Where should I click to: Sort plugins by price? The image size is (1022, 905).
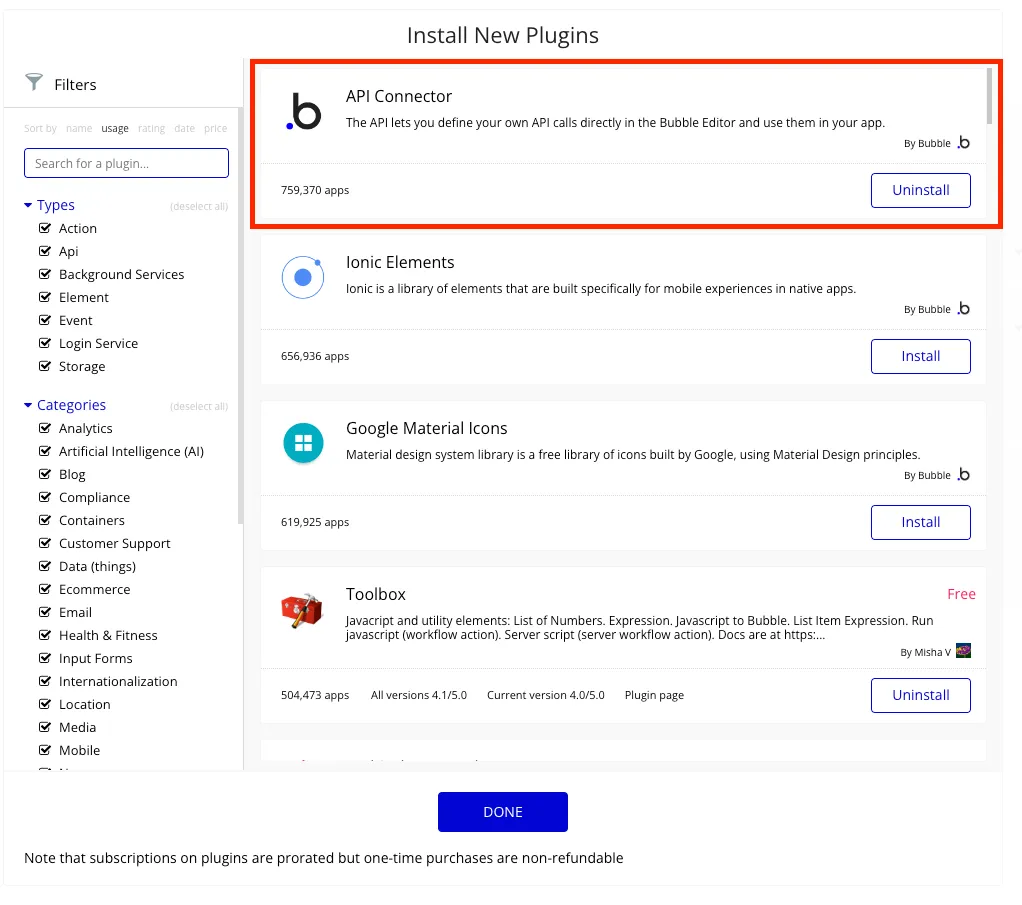[x=215, y=128]
